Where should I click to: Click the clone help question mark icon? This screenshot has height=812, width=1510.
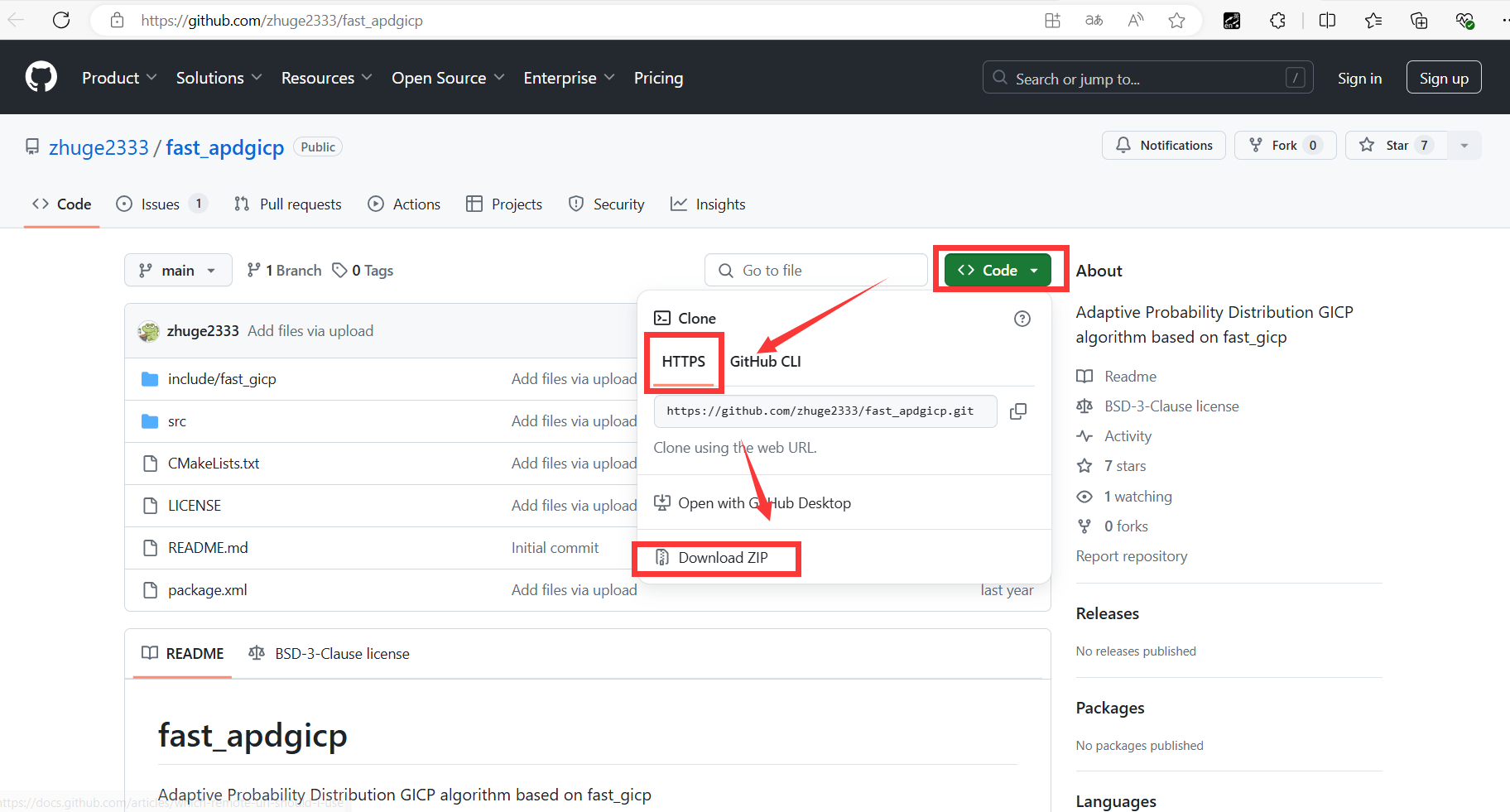point(1022,319)
